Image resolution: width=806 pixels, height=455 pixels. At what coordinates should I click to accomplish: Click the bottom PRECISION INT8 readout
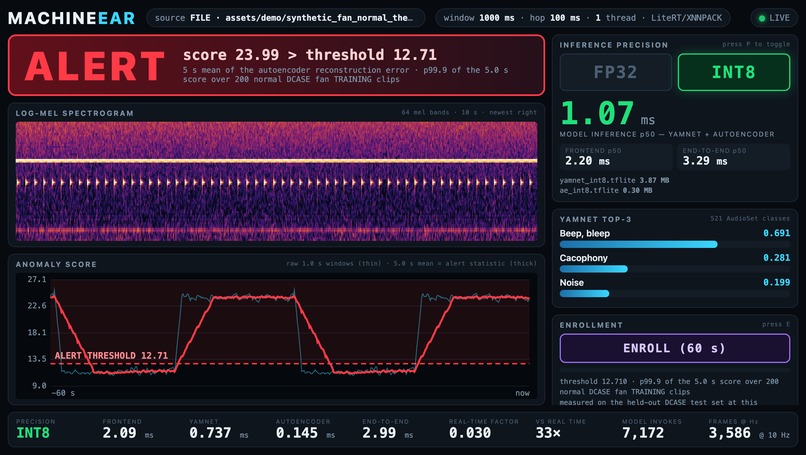pos(35,429)
